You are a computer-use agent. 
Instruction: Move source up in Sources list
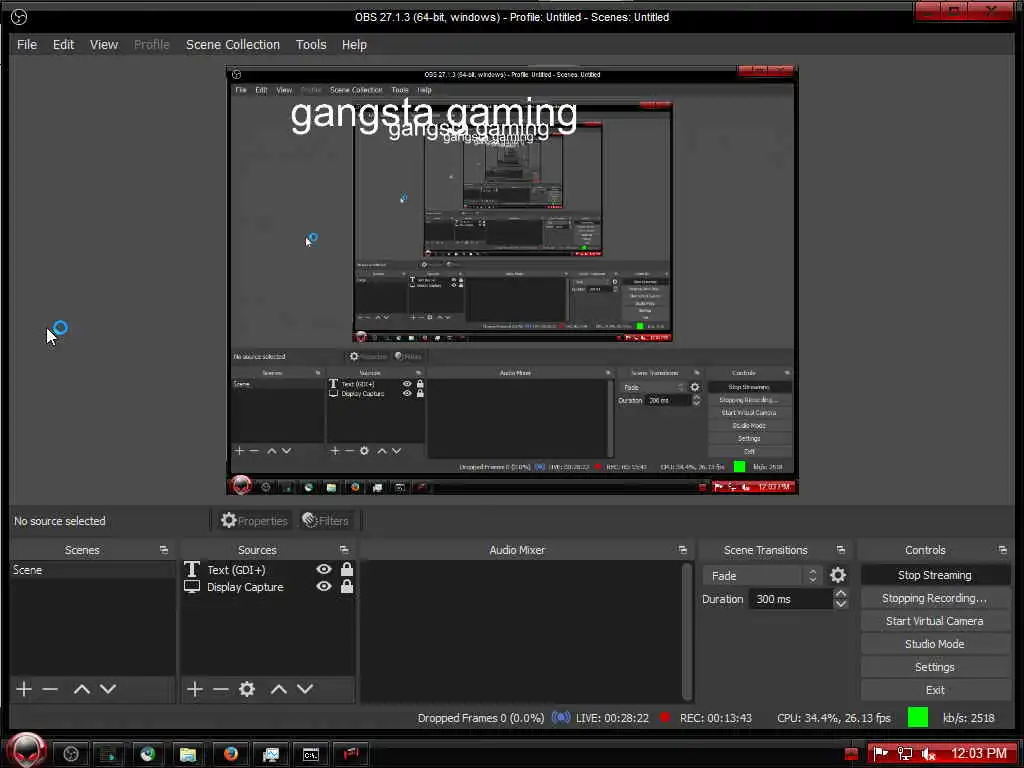pyautogui.click(x=279, y=689)
